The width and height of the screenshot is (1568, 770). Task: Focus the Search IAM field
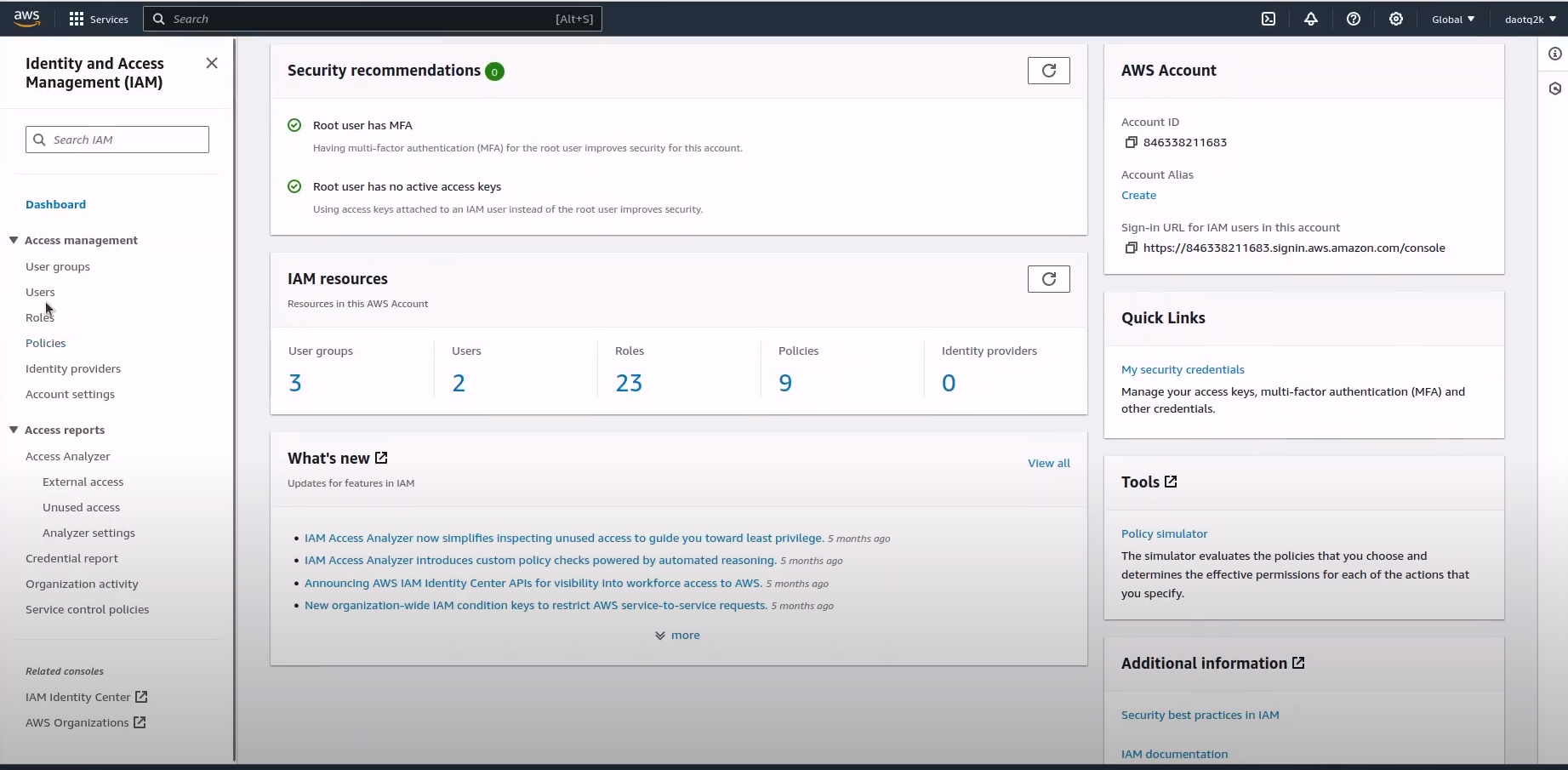[x=117, y=140]
